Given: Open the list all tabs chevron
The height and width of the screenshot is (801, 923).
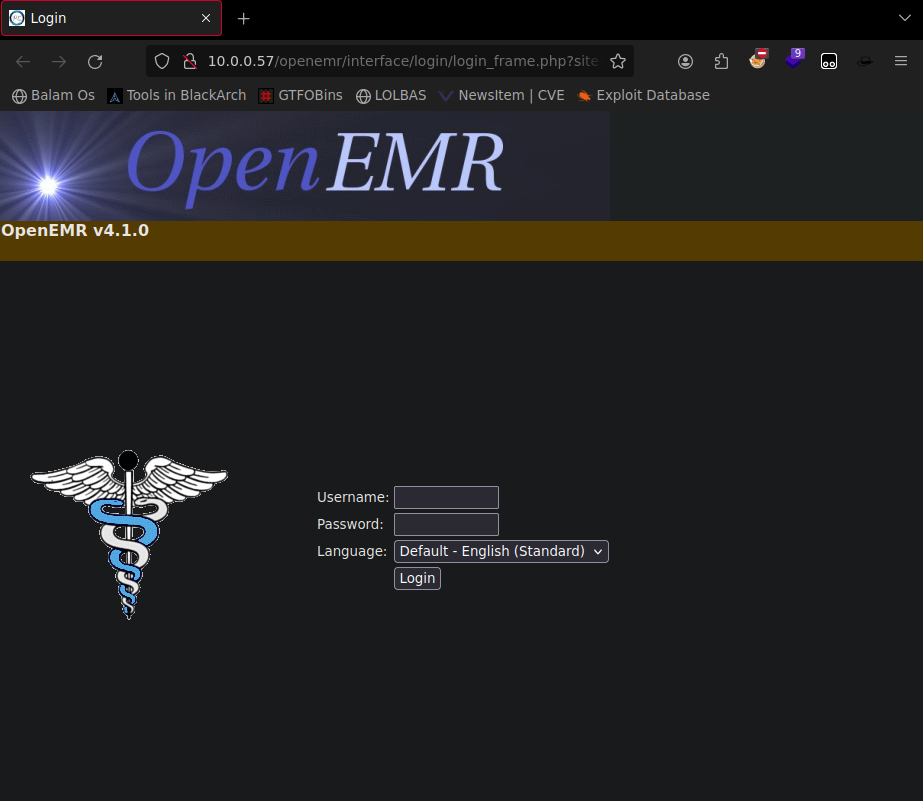Looking at the screenshot, I should click(x=905, y=19).
